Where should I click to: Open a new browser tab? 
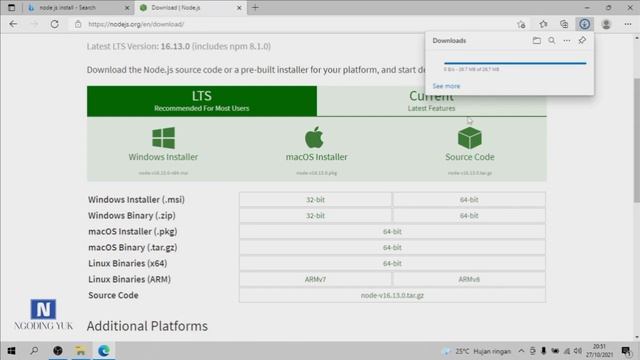(x=255, y=7)
